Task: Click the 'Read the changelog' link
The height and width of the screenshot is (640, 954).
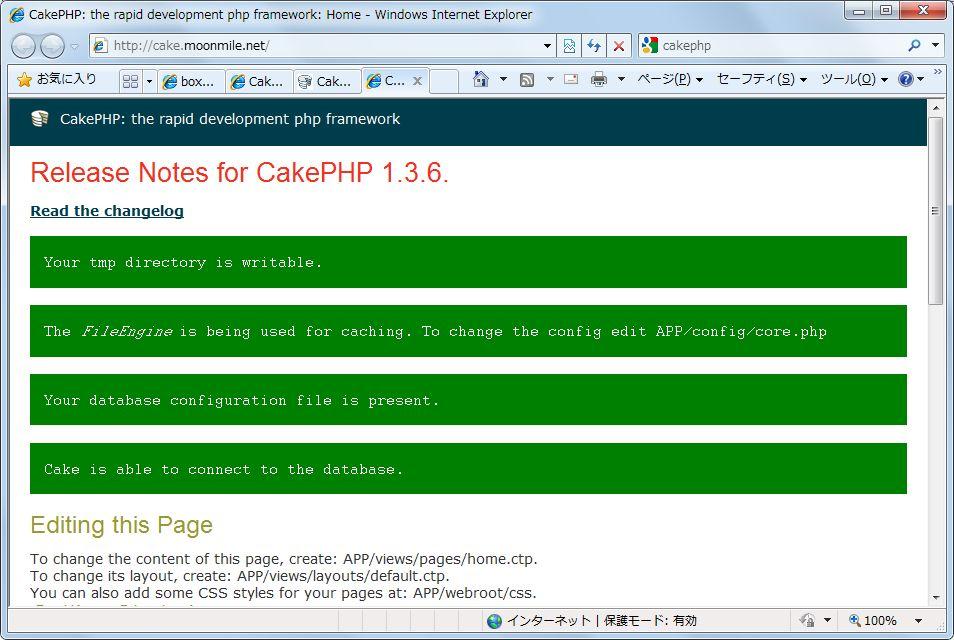Action: click(107, 211)
